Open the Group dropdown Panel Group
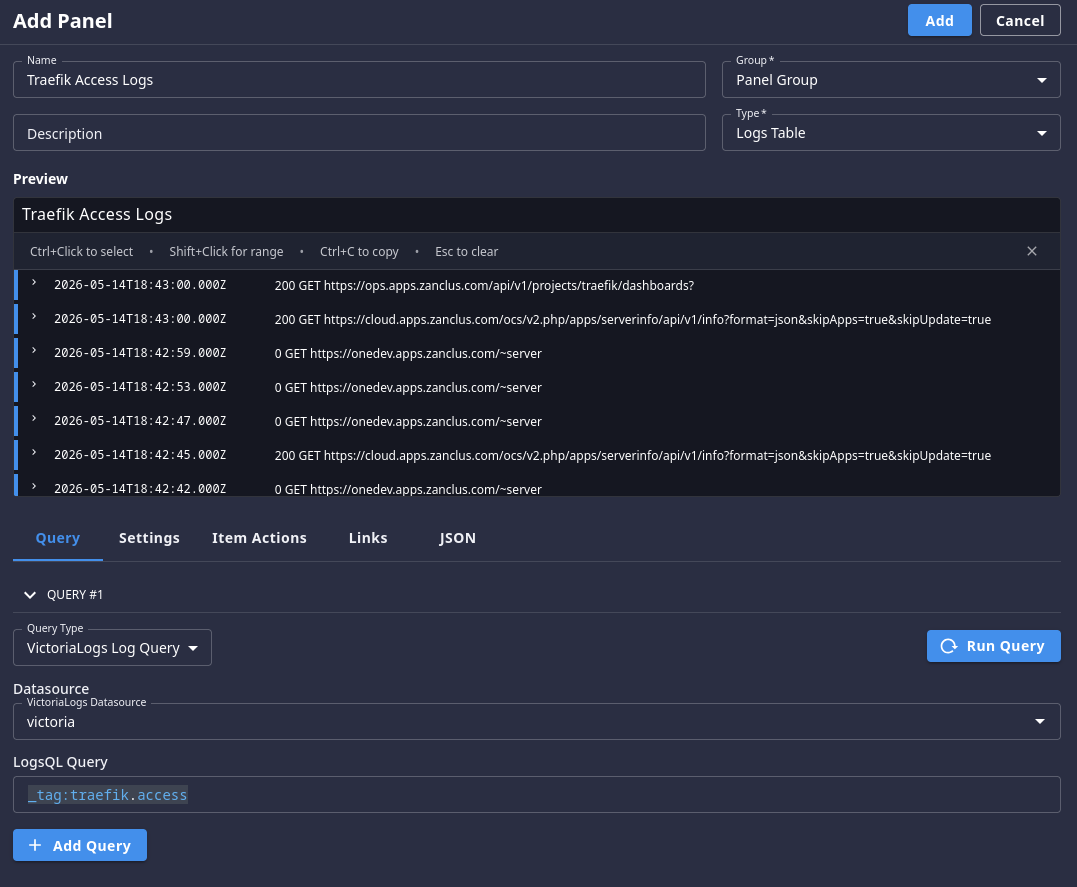 891,80
